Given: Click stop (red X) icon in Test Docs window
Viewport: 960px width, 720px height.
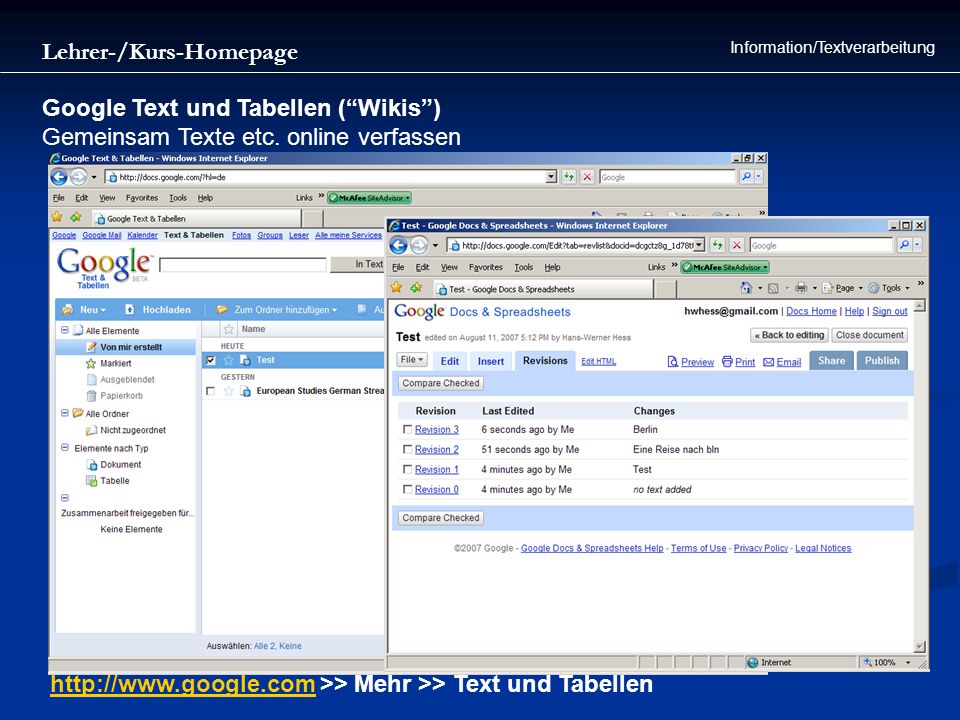Looking at the screenshot, I should [x=737, y=245].
